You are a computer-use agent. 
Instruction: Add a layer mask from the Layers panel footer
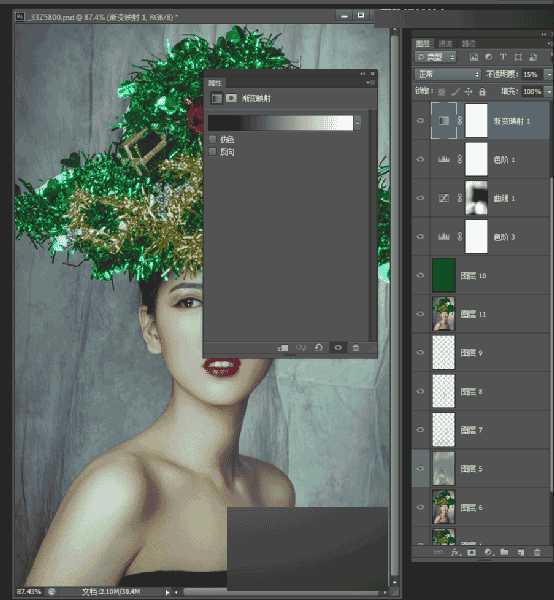[471, 552]
